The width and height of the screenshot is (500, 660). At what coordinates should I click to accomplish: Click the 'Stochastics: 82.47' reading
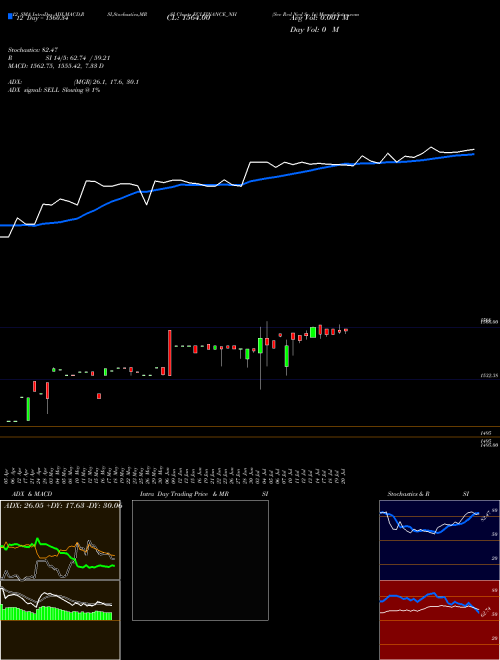(32, 50)
